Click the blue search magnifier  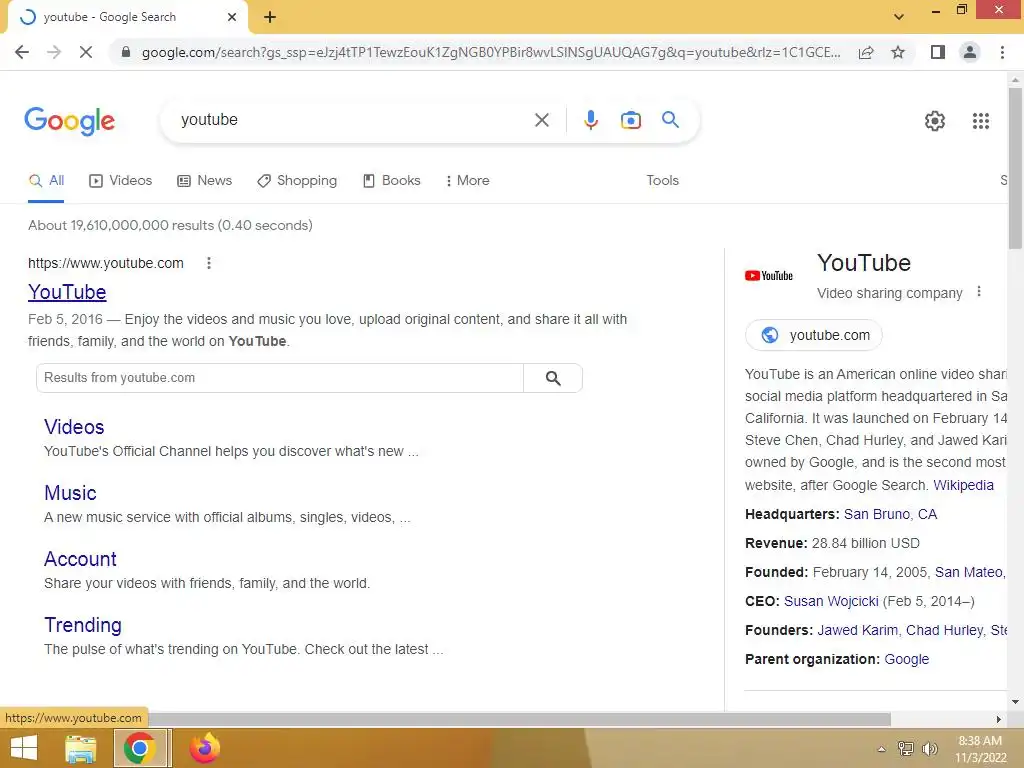[x=670, y=120]
